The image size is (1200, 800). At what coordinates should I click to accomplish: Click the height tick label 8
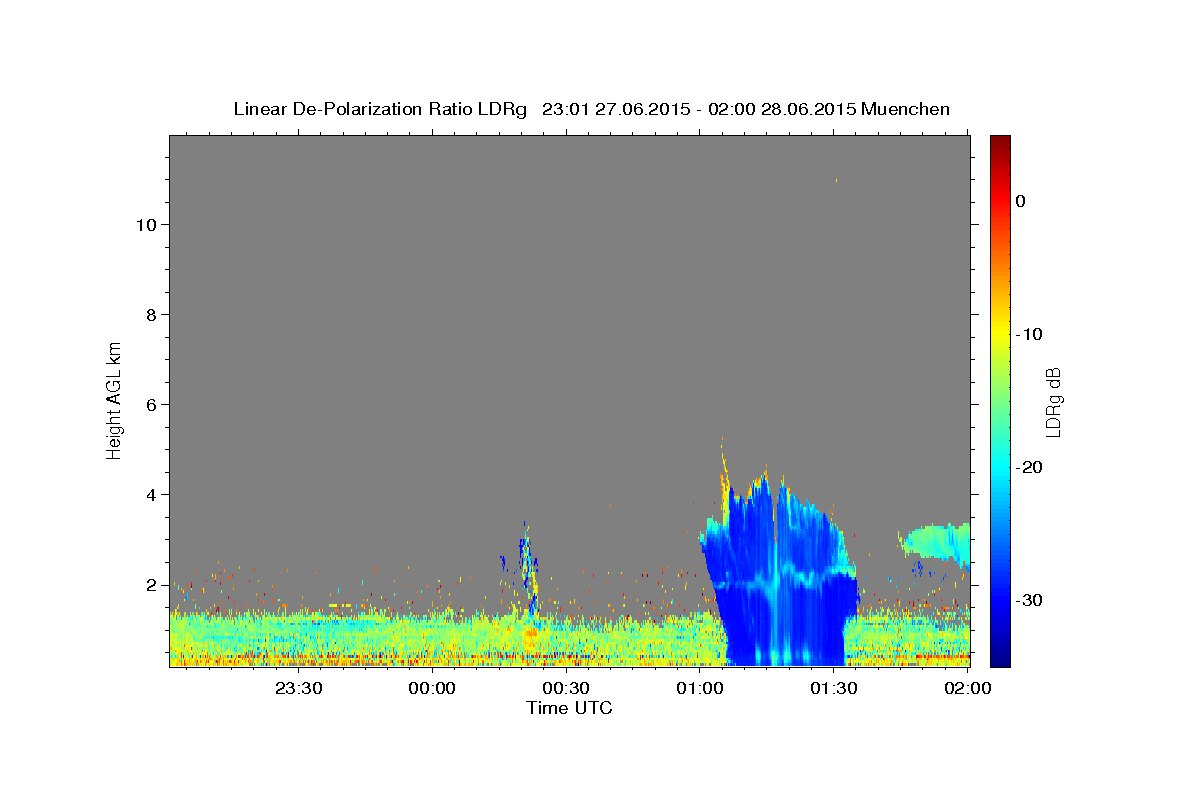[x=151, y=314]
